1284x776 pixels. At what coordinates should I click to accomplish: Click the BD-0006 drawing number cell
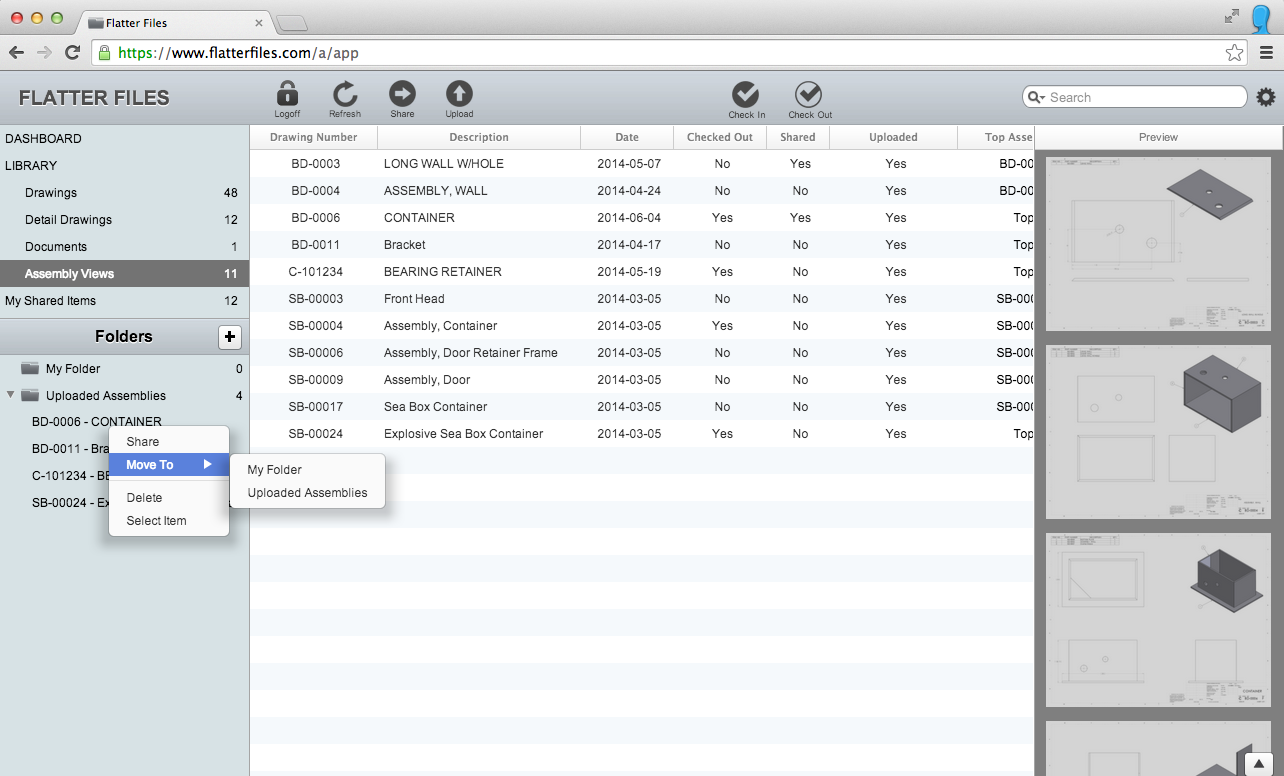315,218
